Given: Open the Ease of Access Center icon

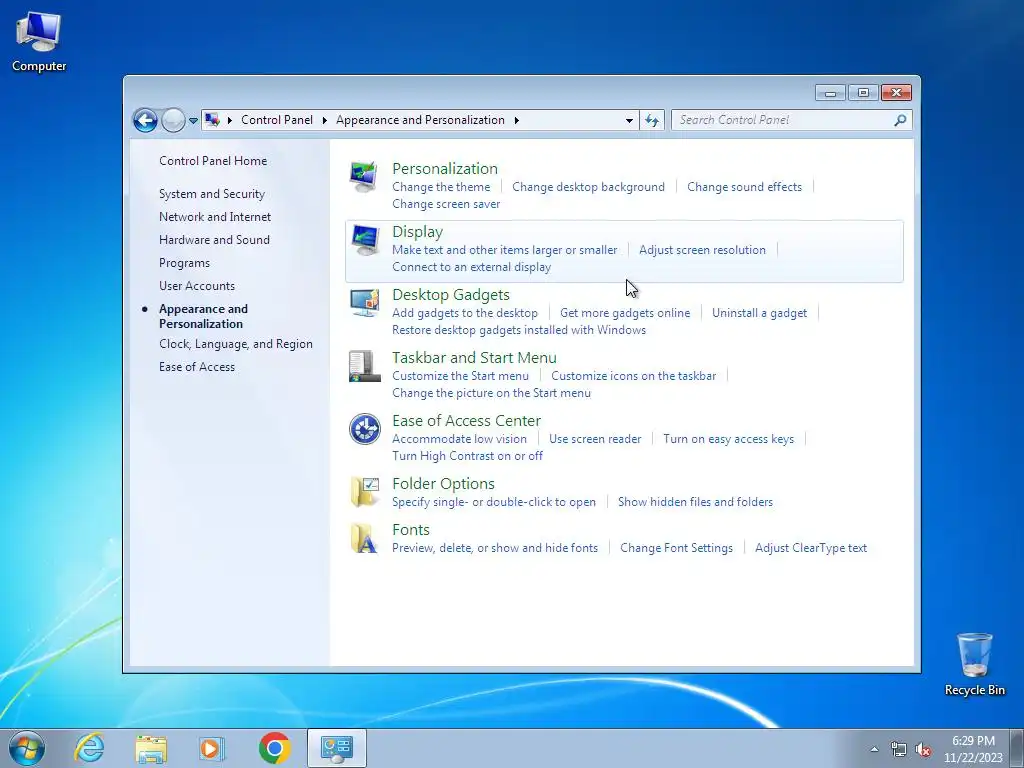Looking at the screenshot, I should (364, 429).
